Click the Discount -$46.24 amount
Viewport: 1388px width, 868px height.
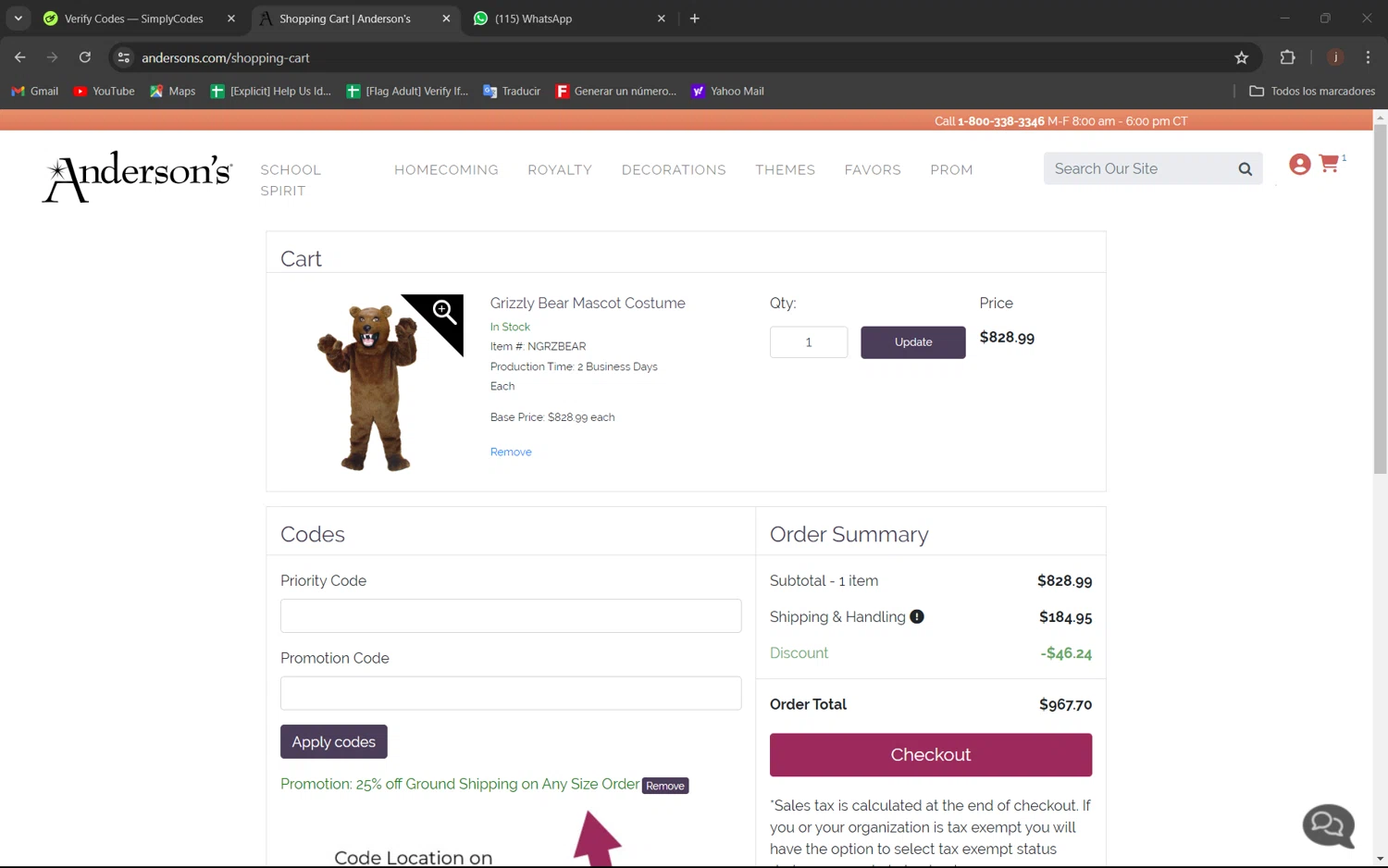tap(1065, 653)
